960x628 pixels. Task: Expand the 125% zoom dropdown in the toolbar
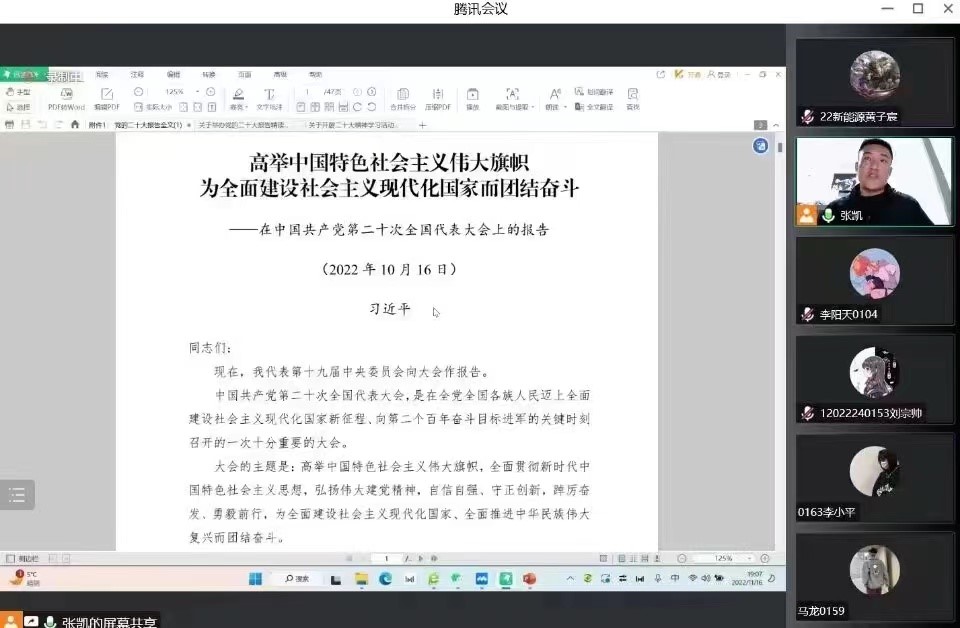(197, 92)
